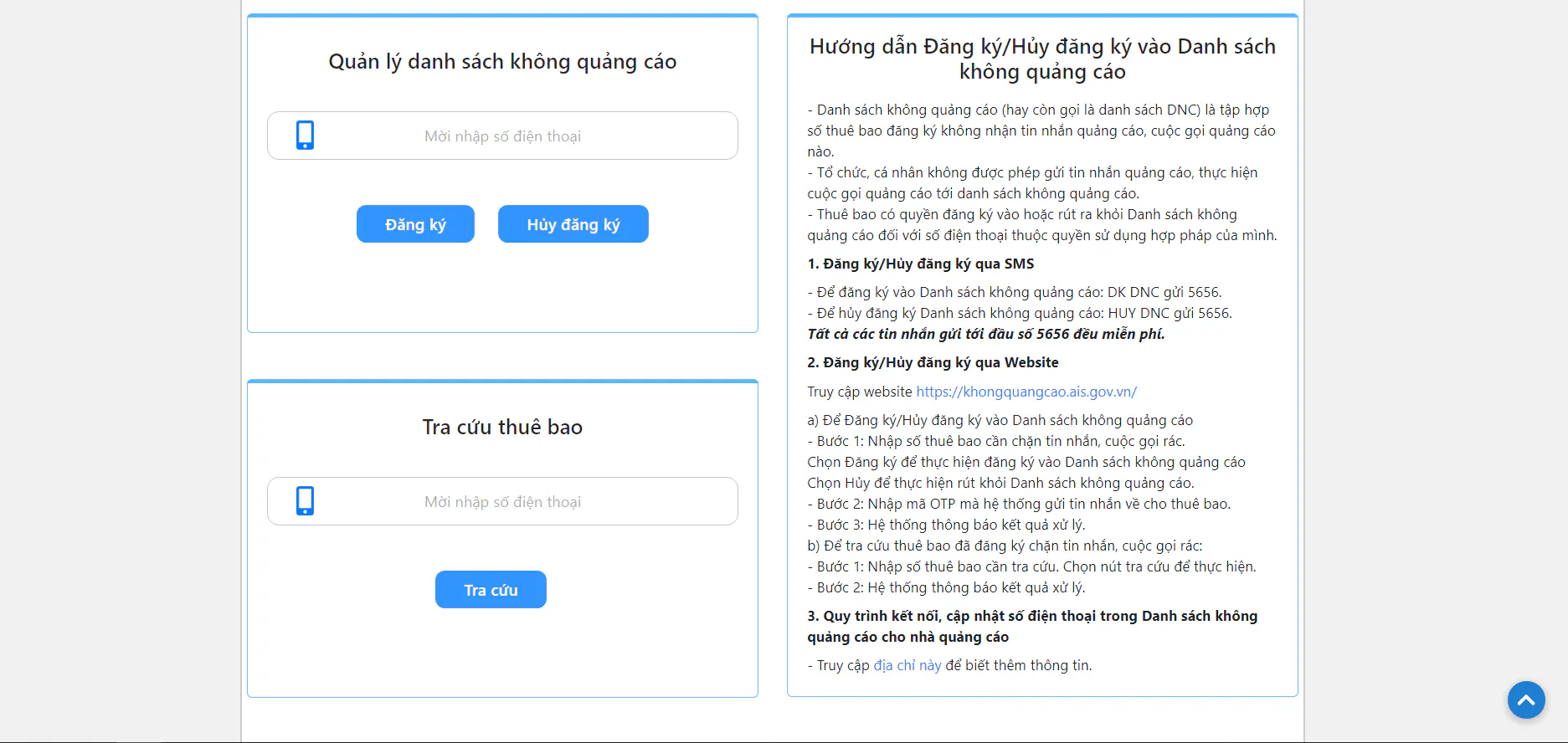Screen dimensions: 1568x743
Task: Open the 'địa chỉ này' link
Action: click(907, 665)
